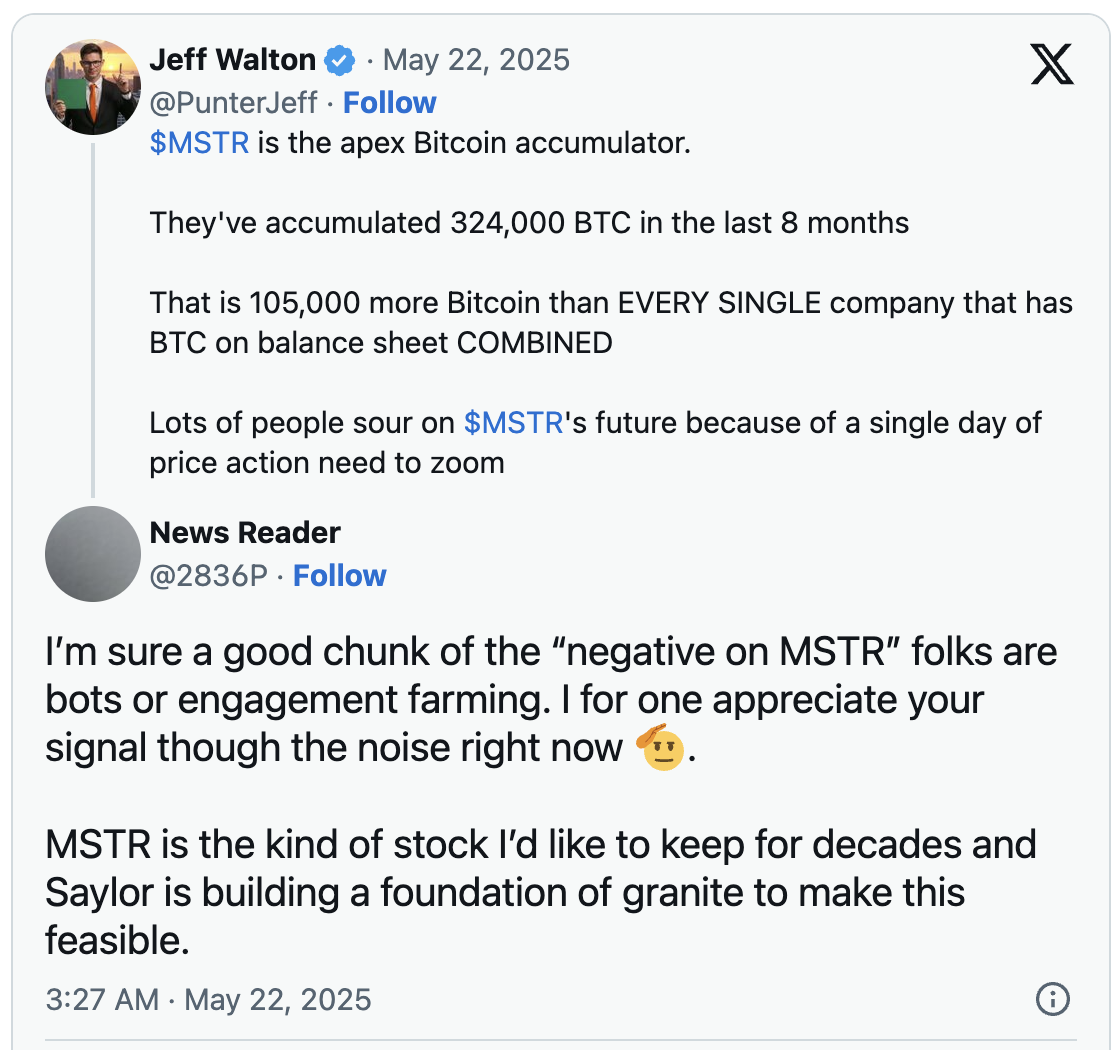This screenshot has height=1050, width=1114.
Task: Open the News Reader display name
Action: (245, 533)
